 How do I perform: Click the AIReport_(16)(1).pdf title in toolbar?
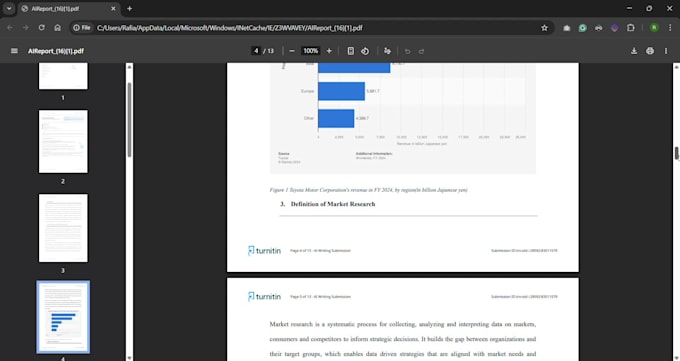click(56, 51)
